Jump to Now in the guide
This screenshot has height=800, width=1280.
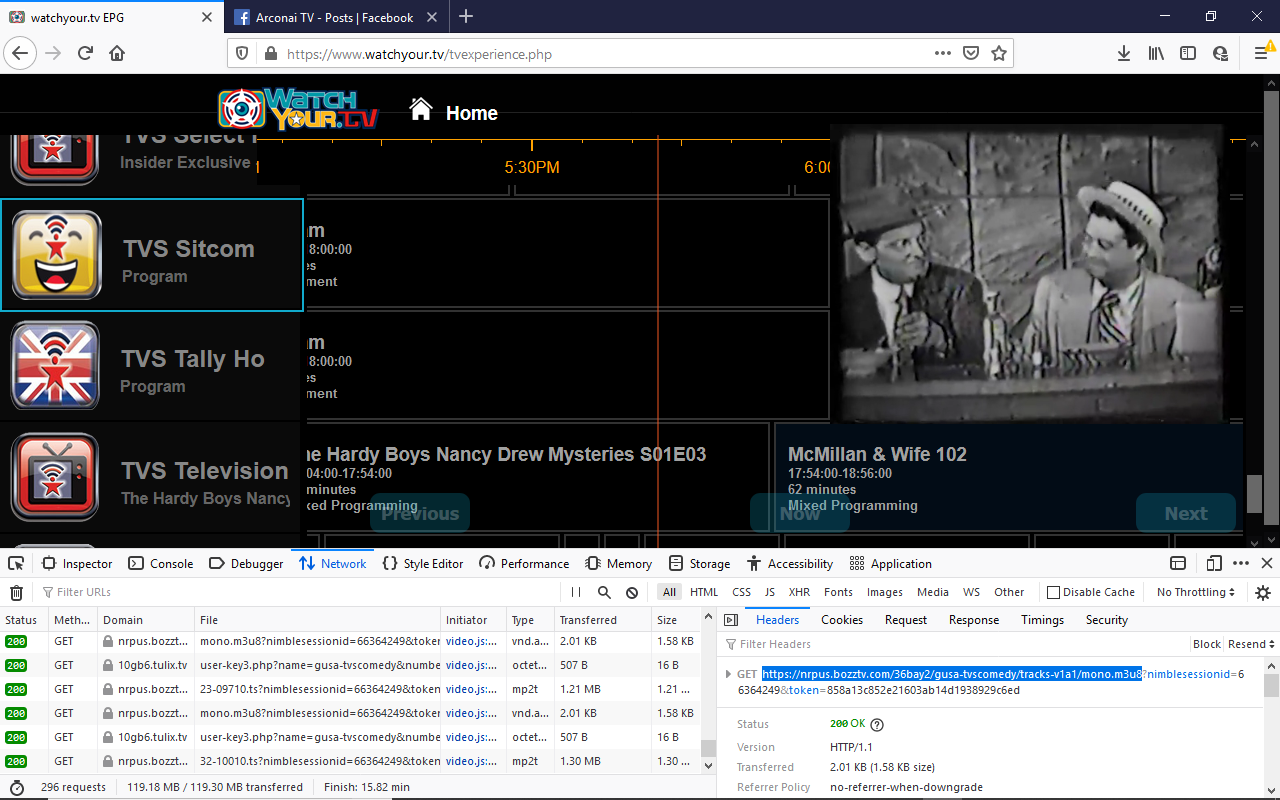[x=800, y=513]
